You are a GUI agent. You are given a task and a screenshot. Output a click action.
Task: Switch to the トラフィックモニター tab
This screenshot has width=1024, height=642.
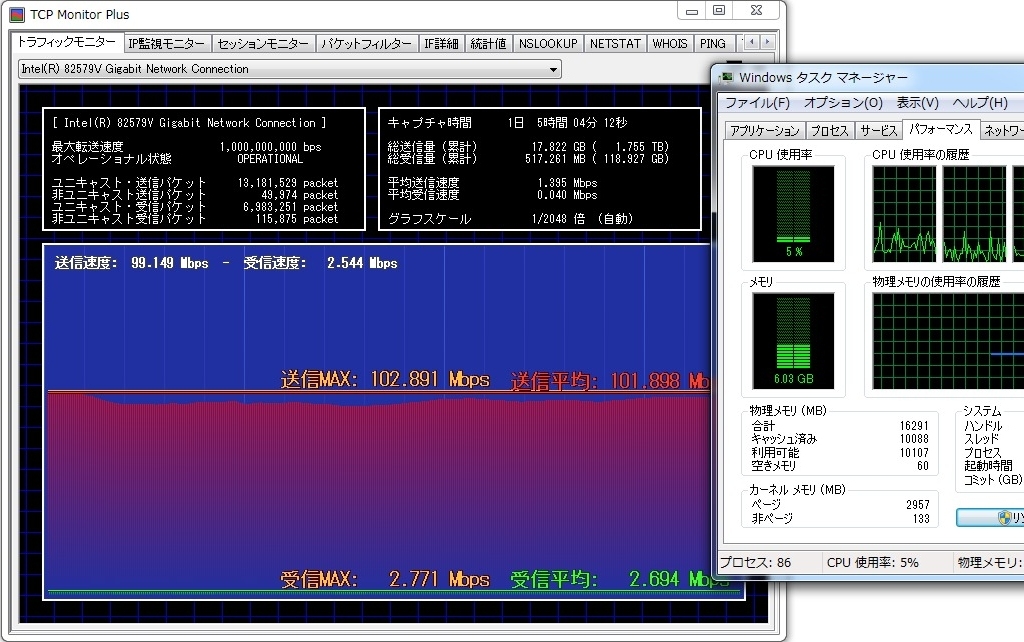(x=67, y=42)
